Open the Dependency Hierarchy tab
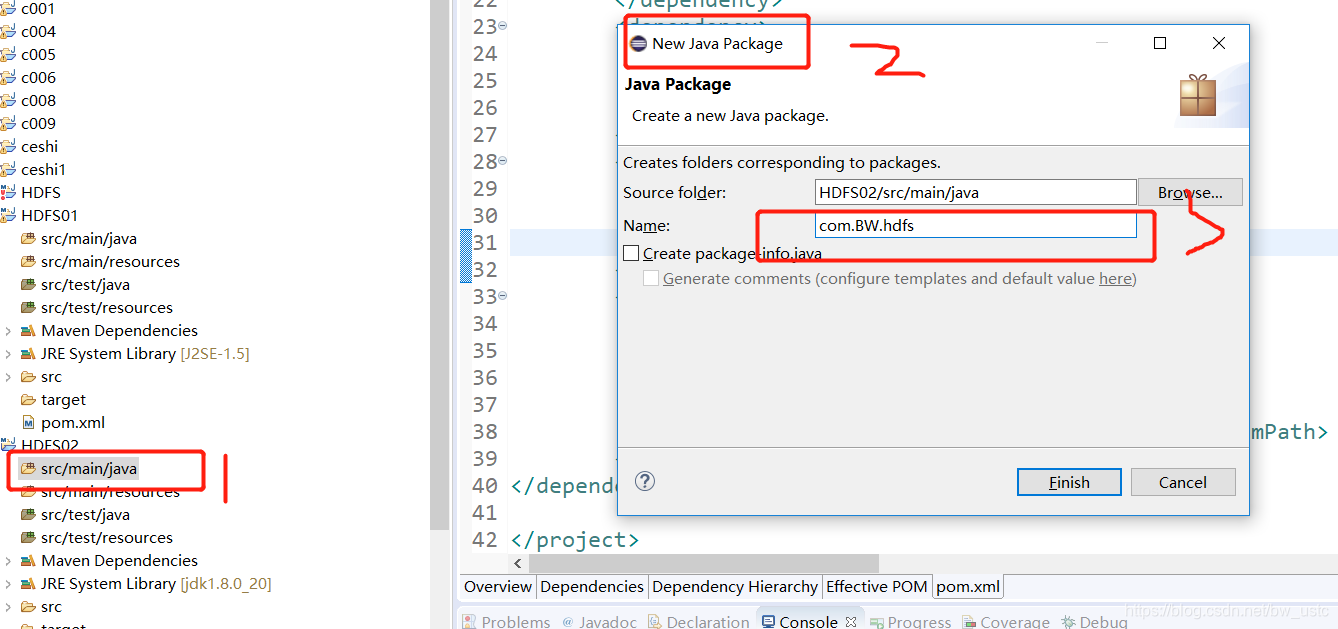The height and width of the screenshot is (629, 1338). coord(734,587)
